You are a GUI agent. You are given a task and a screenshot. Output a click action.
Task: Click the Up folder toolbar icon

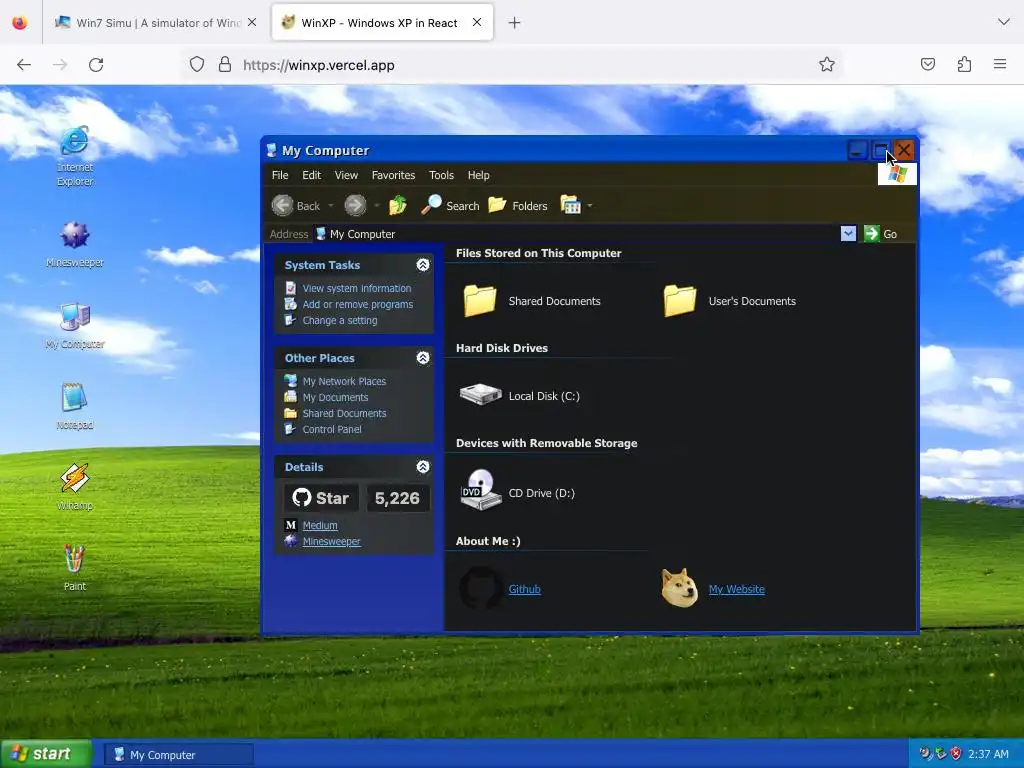(x=398, y=206)
